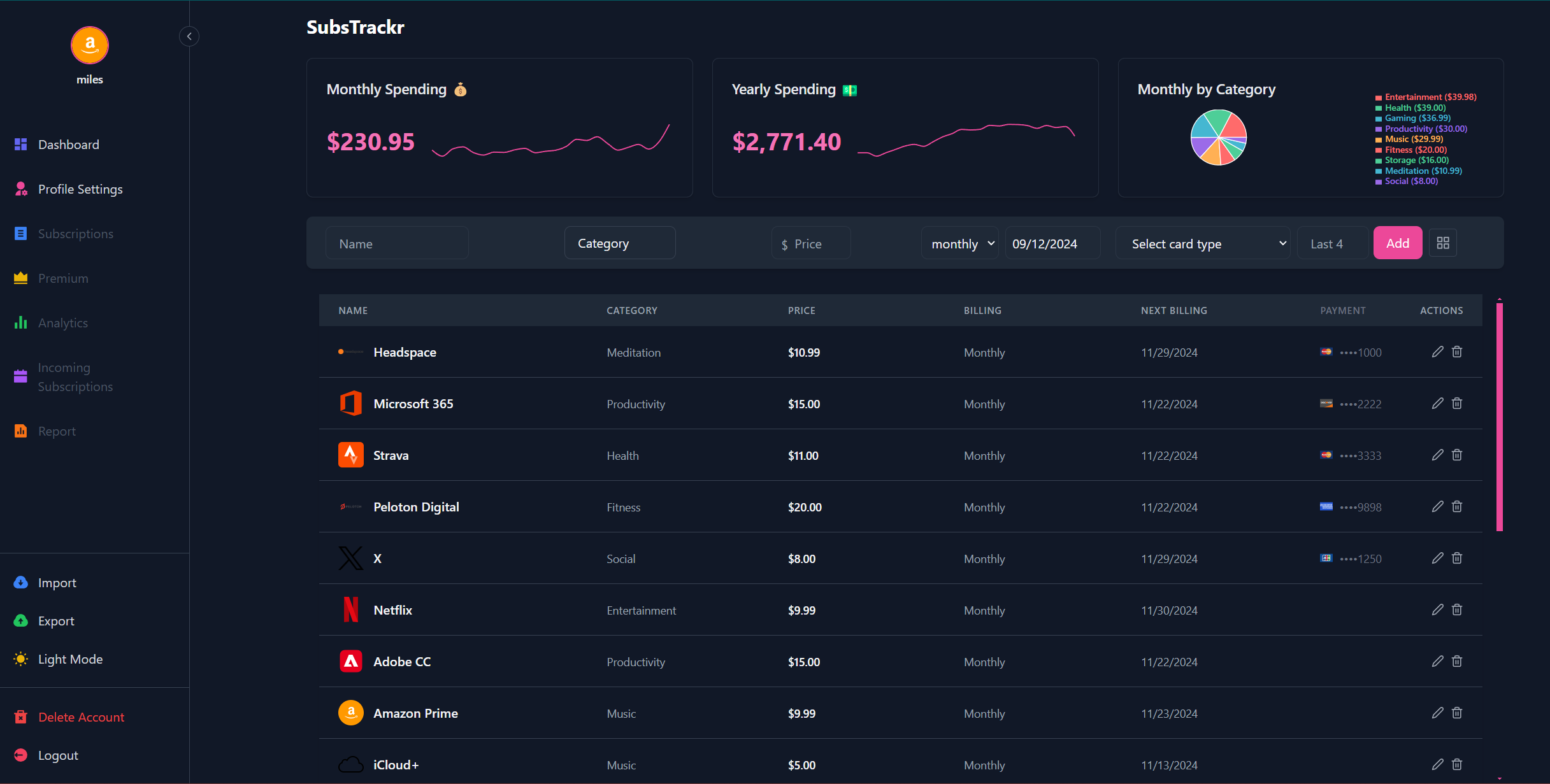Edit the Microsoft 365 subscription
Image resolution: width=1550 pixels, height=784 pixels.
tap(1438, 403)
